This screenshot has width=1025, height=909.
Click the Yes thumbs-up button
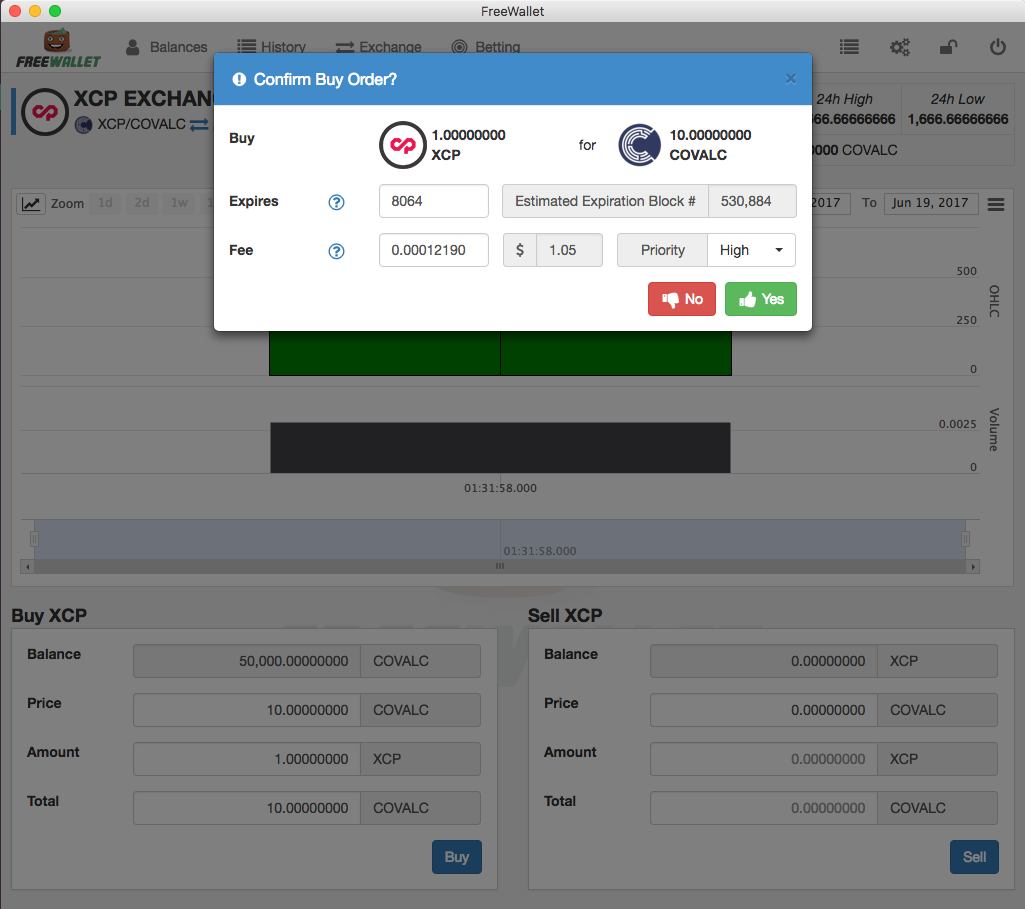(760, 299)
